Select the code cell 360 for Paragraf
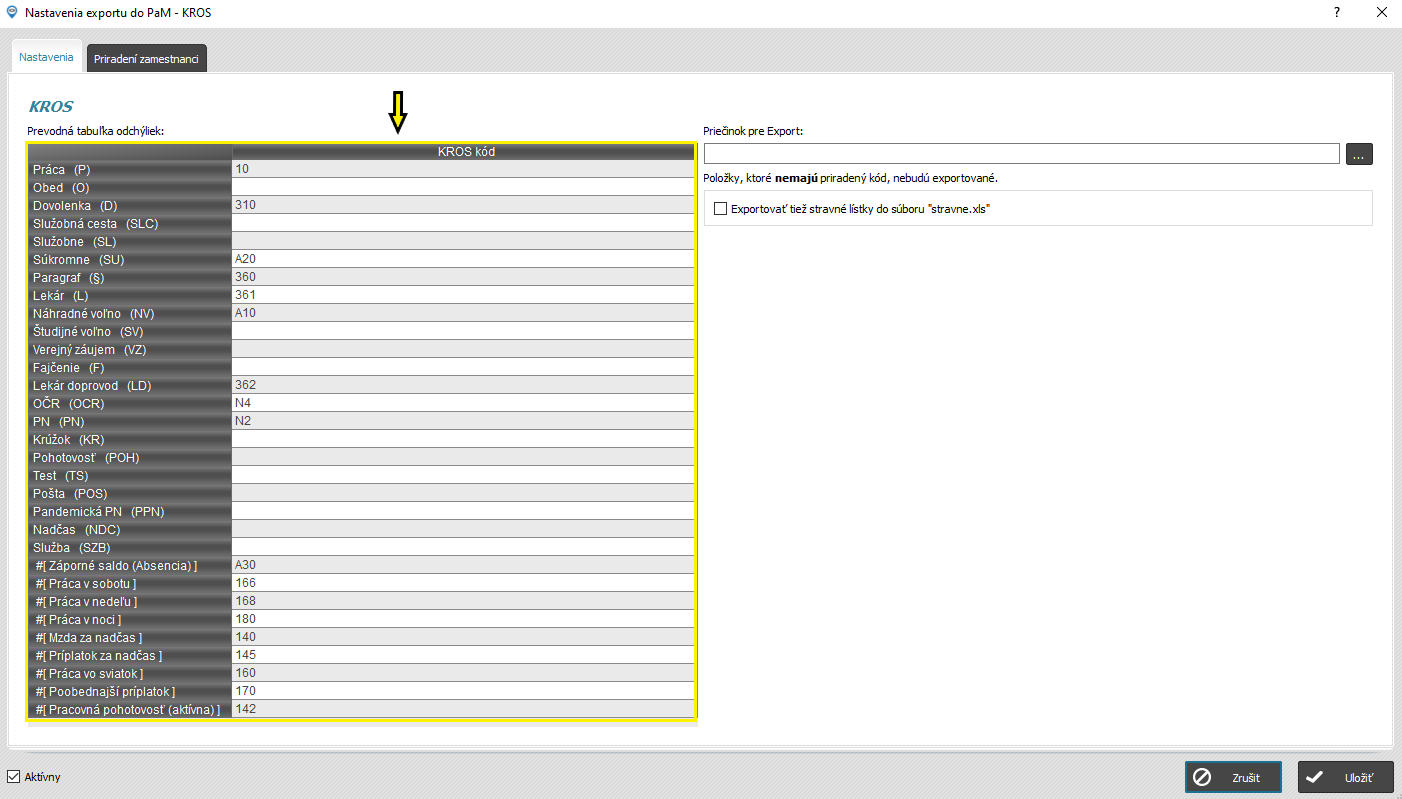This screenshot has height=799, width=1402. [464, 277]
